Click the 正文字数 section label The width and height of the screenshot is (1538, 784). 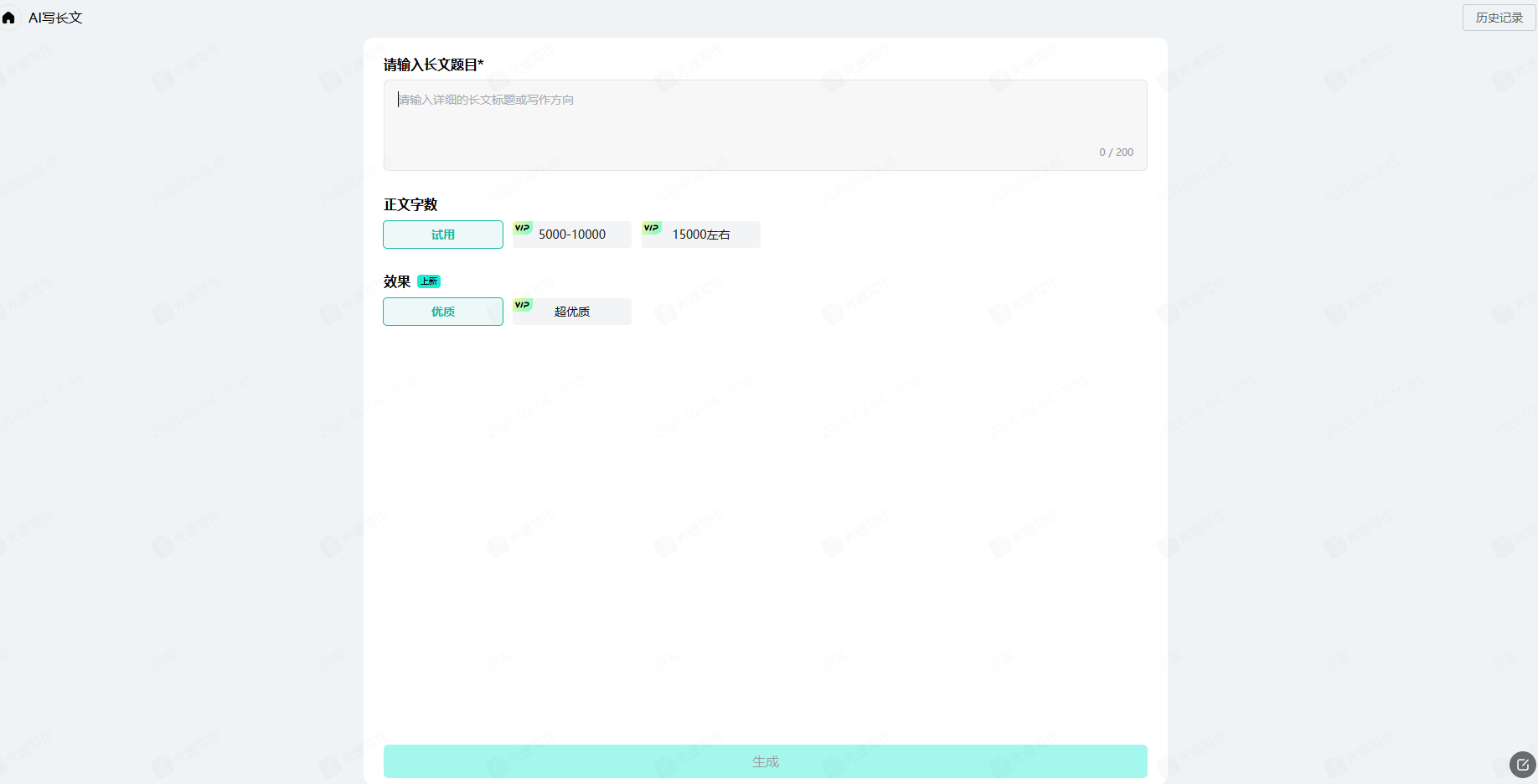410,204
